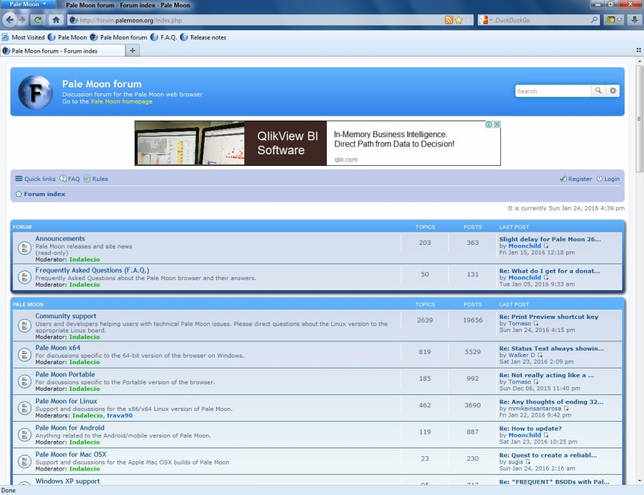Image resolution: width=644 pixels, height=495 pixels.
Task: Open the bookmarks toolbar button at top right
Action: click(614, 20)
